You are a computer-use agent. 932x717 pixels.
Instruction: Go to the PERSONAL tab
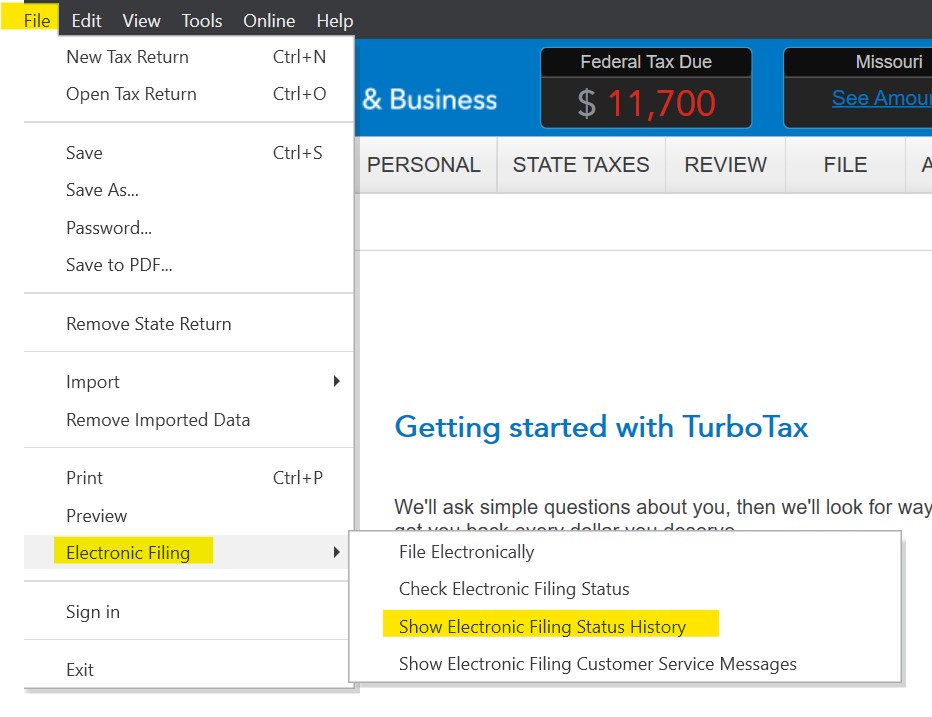pos(423,165)
